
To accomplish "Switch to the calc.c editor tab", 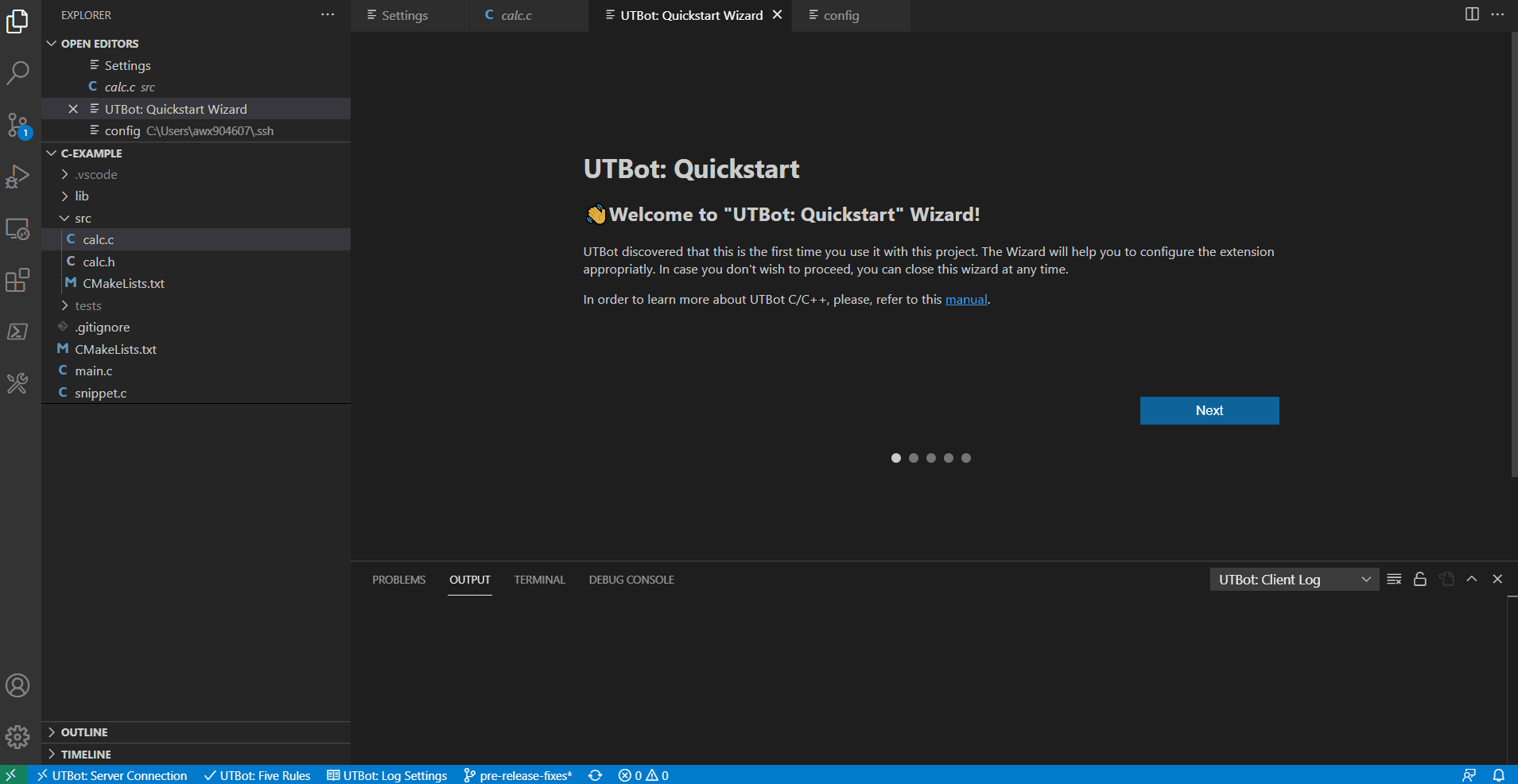I will (x=529, y=15).
